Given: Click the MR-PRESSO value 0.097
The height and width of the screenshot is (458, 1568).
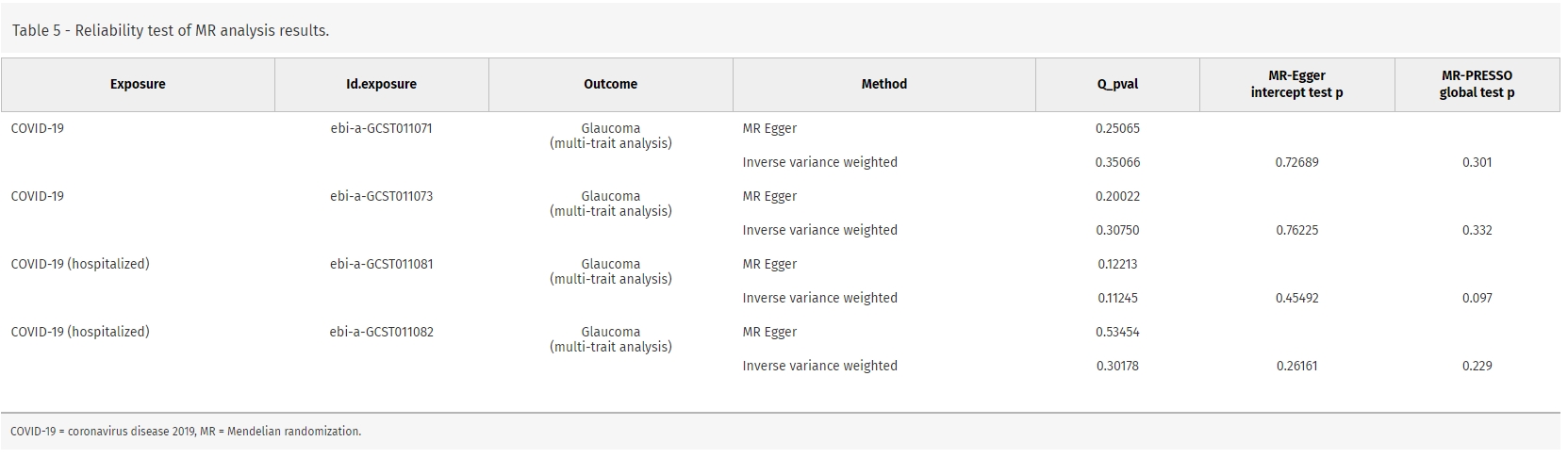Looking at the screenshot, I should (1477, 298).
